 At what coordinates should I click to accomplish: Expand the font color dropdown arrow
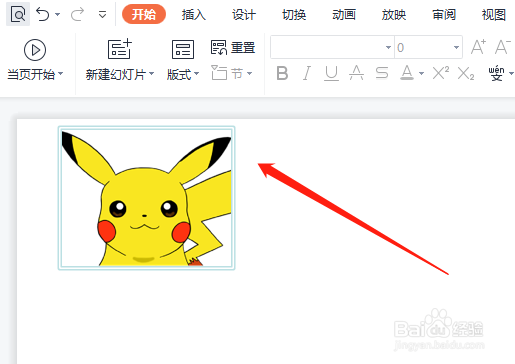[421, 73]
